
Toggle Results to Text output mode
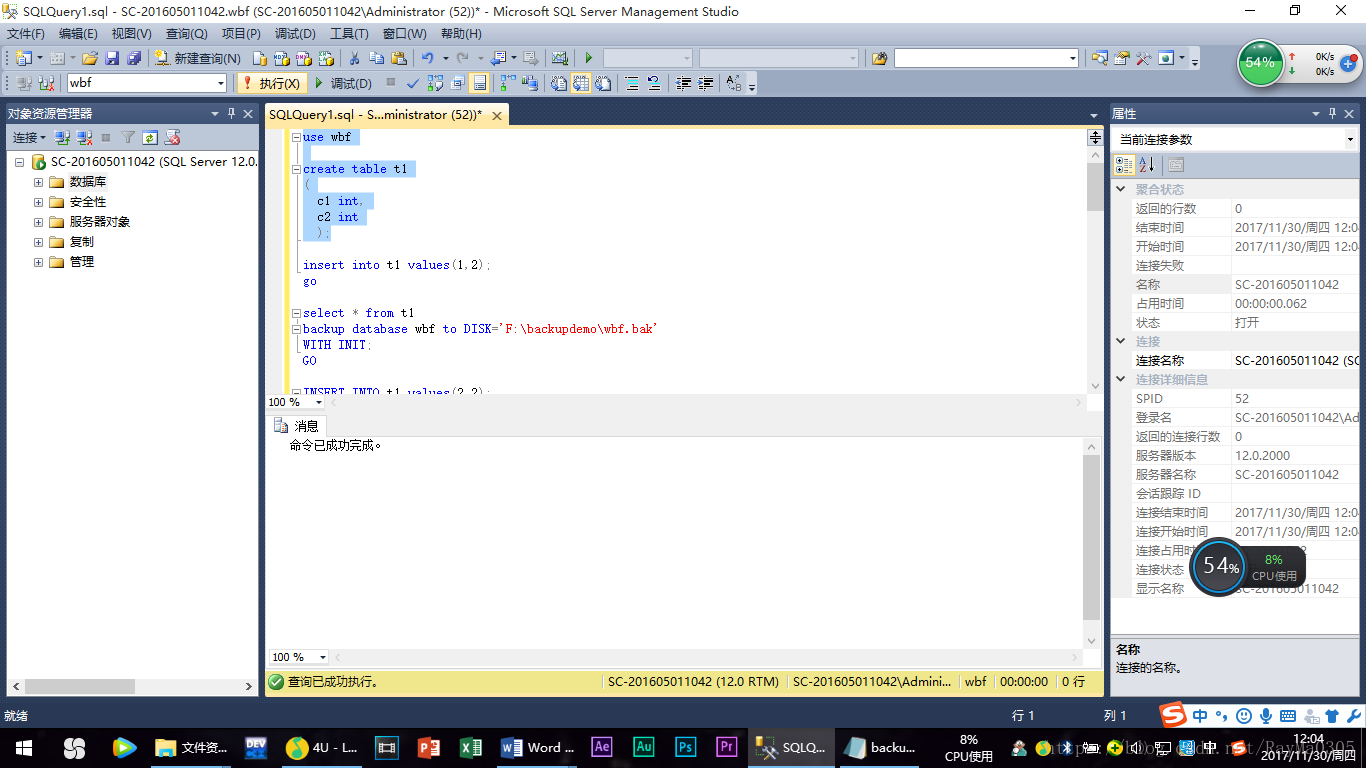click(x=558, y=83)
